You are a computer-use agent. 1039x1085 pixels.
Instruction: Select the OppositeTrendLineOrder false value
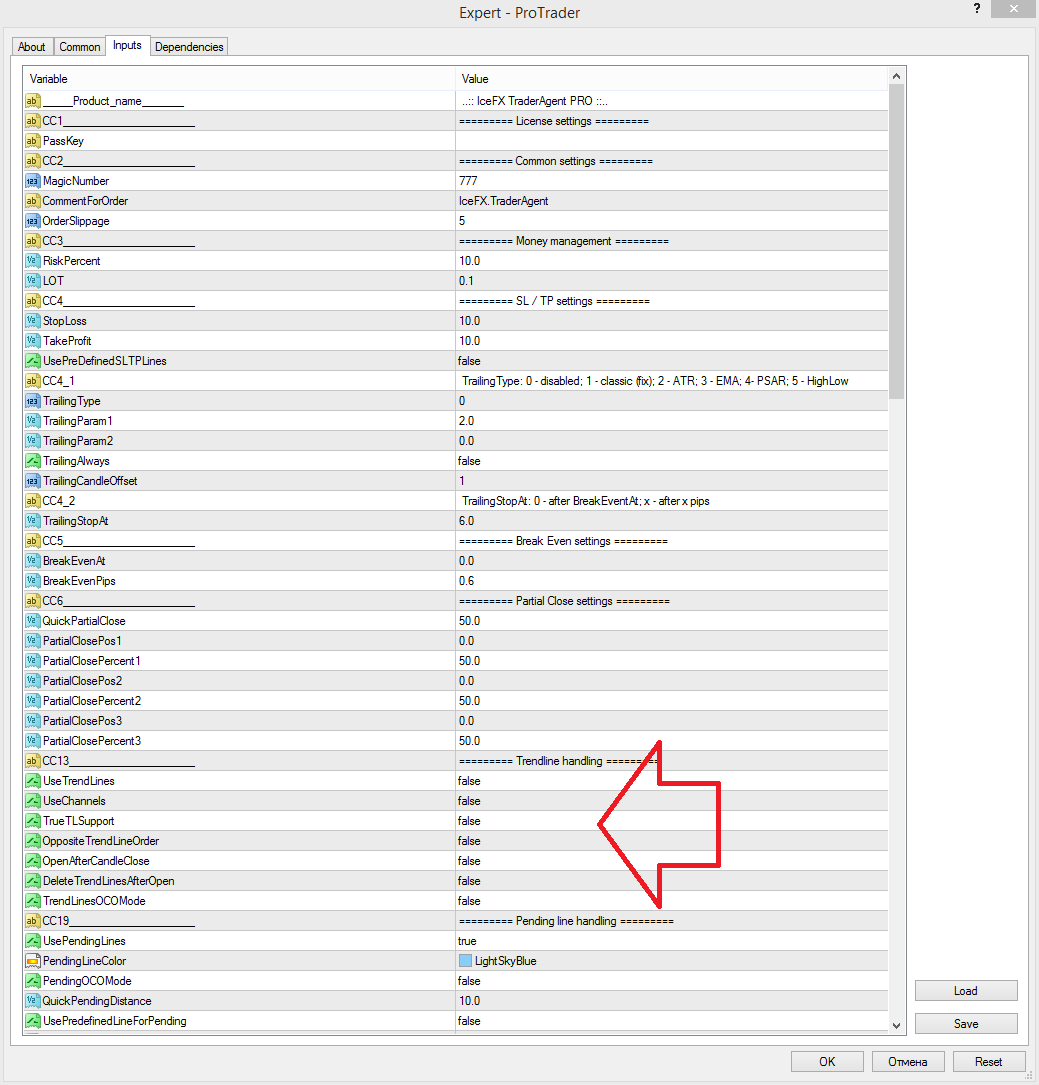(469, 841)
